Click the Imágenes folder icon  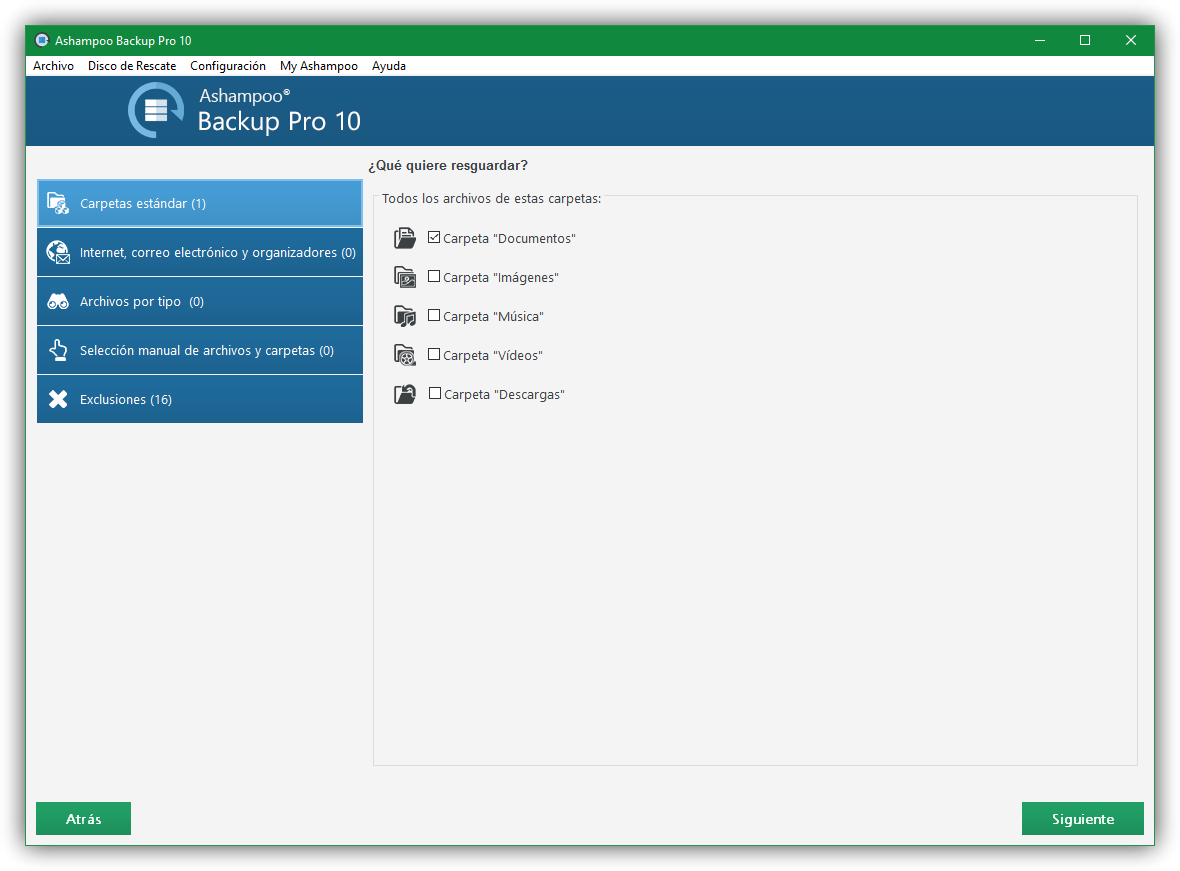coord(405,277)
